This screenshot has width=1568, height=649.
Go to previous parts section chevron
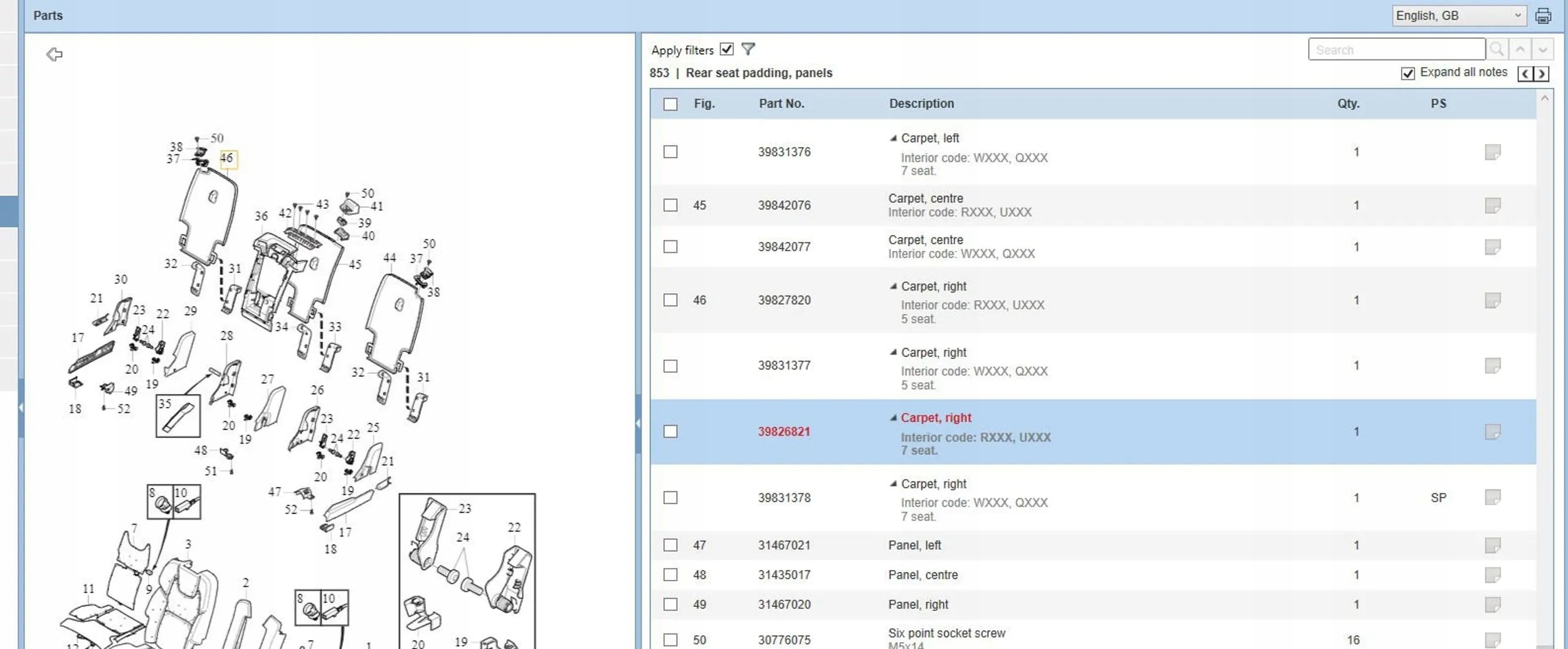(1525, 73)
